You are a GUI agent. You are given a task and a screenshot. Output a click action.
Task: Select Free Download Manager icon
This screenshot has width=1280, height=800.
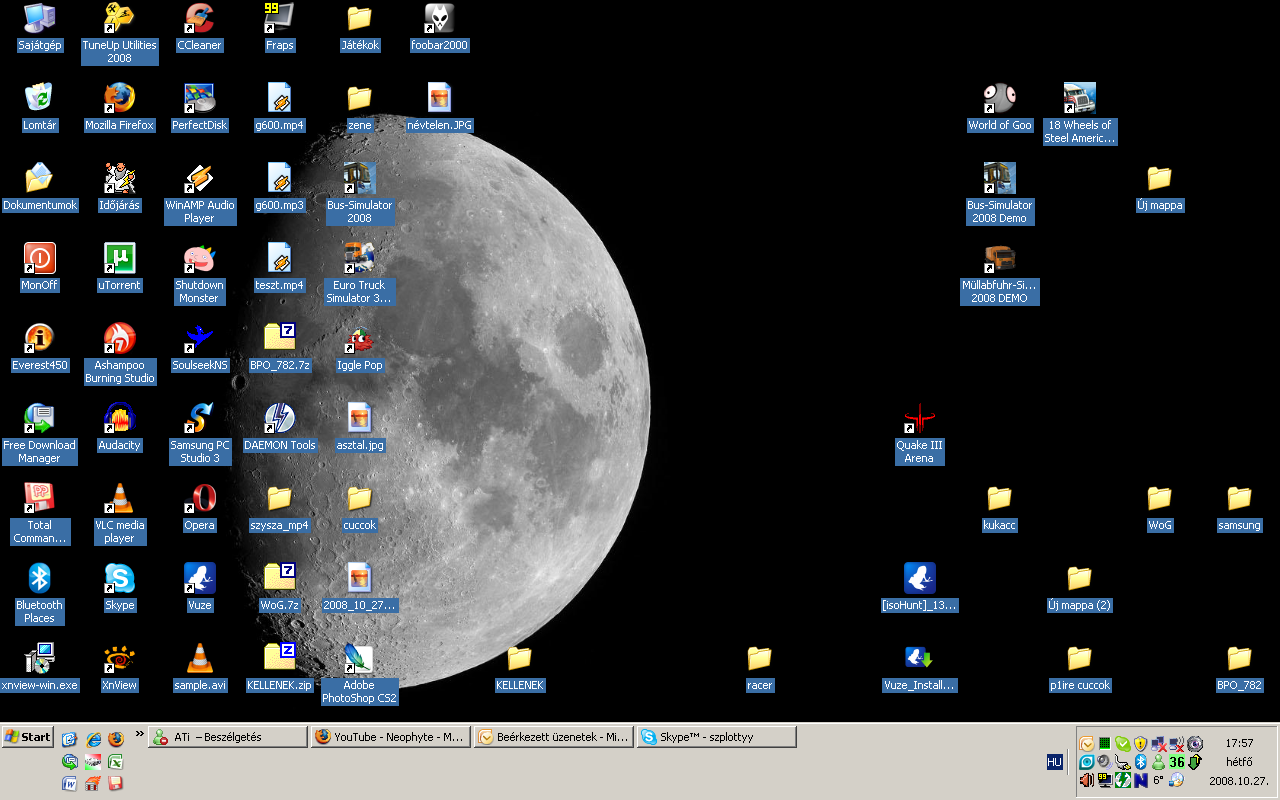39,433
